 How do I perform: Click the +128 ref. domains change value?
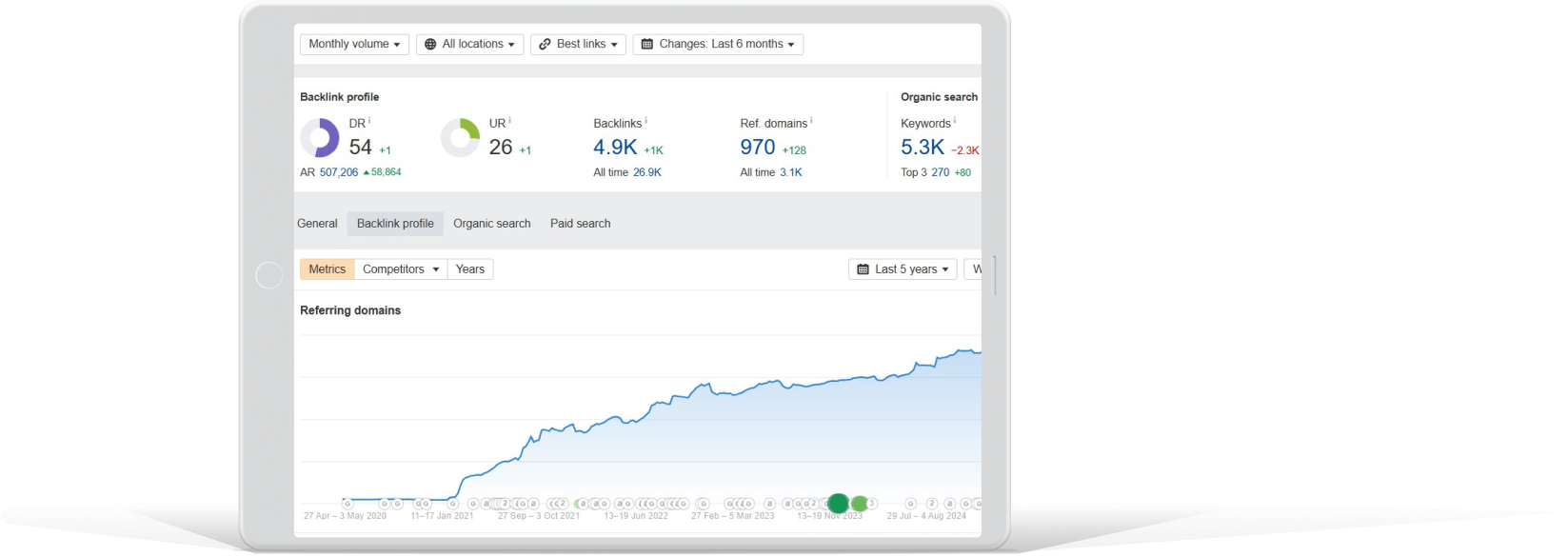tap(794, 150)
